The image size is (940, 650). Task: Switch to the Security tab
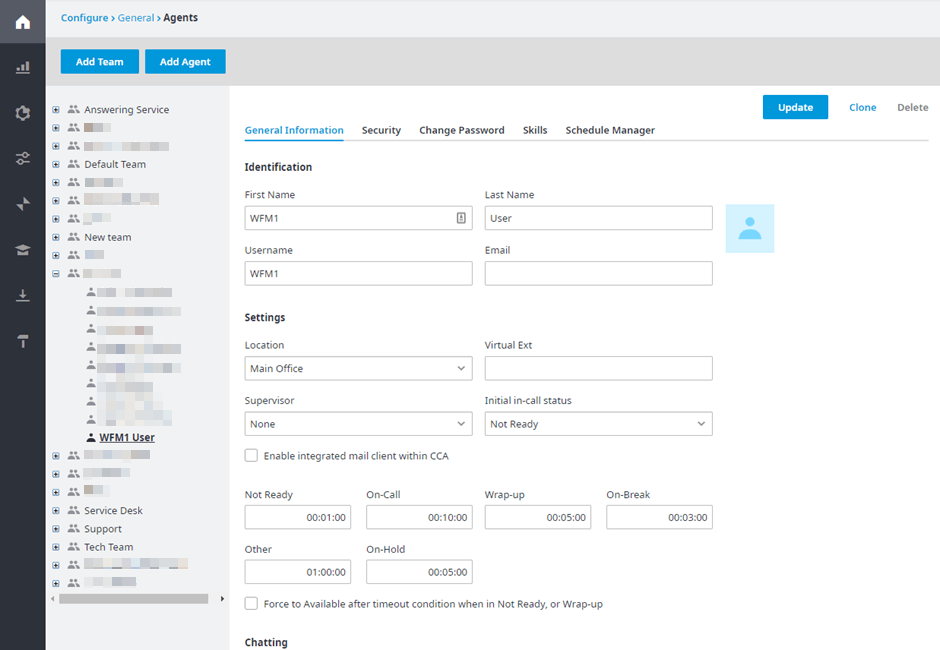[381, 130]
